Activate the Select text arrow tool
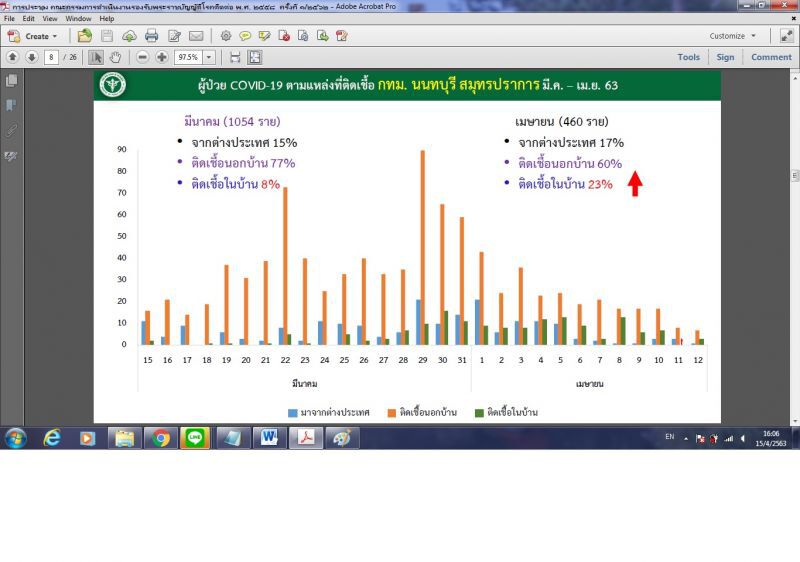The image size is (800, 562). 95,57
